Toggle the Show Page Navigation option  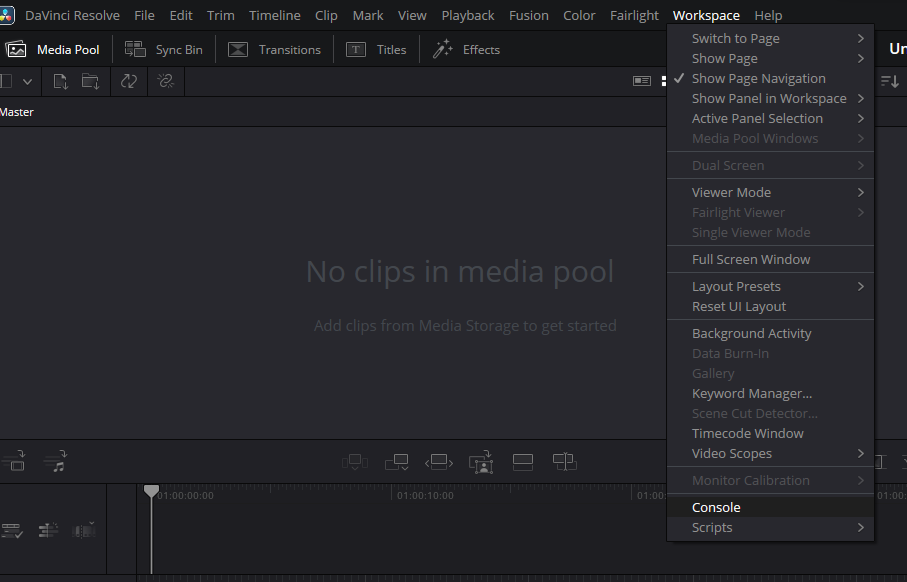click(758, 78)
